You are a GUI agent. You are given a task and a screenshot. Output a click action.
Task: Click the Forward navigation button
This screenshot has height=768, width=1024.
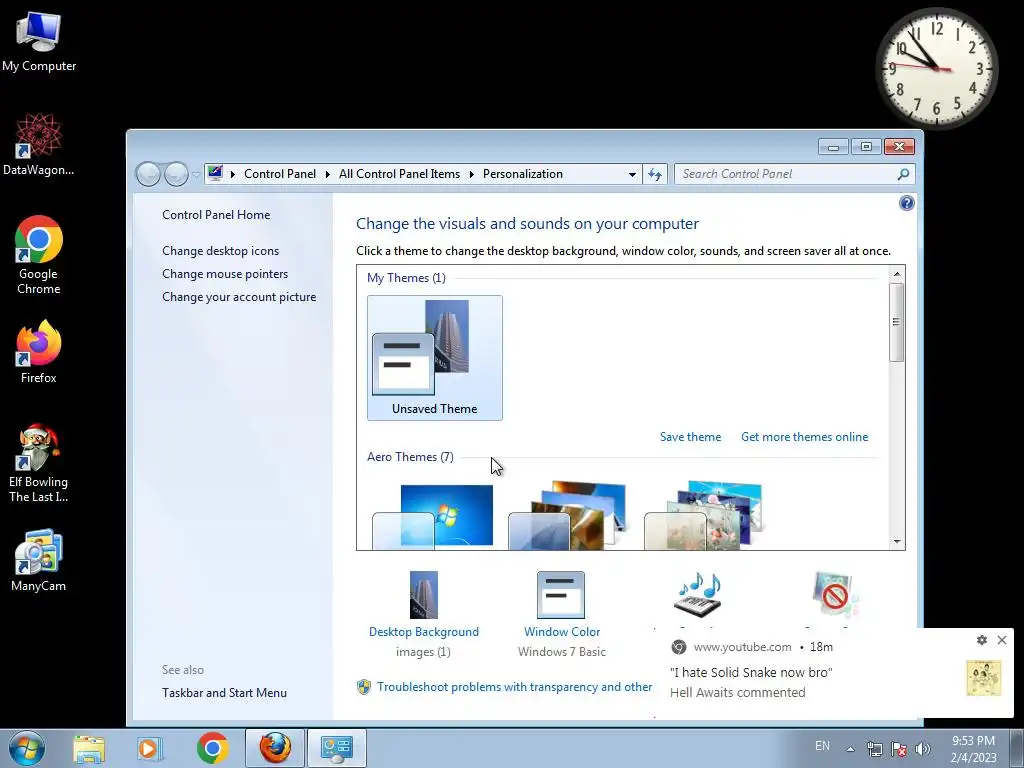tap(176, 174)
